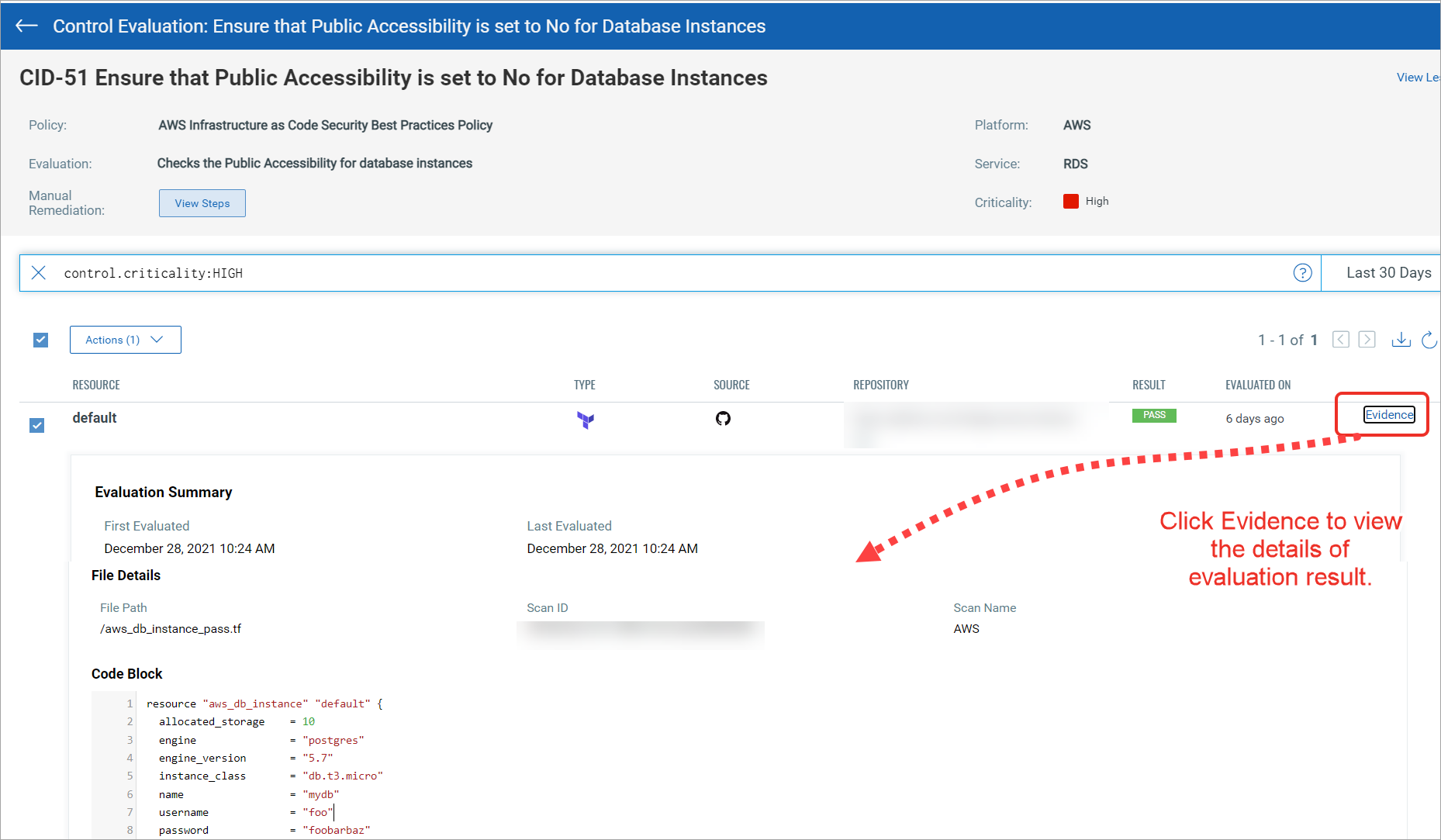This screenshot has height=840, width=1441.
Task: Click the "foobarbaz" password value in code
Action: (337, 830)
